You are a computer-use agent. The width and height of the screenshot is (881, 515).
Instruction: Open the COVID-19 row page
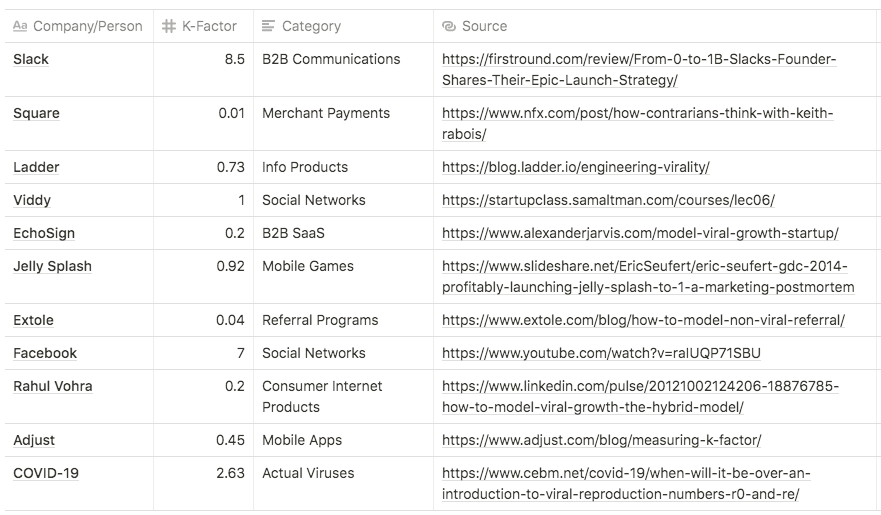click(46, 473)
